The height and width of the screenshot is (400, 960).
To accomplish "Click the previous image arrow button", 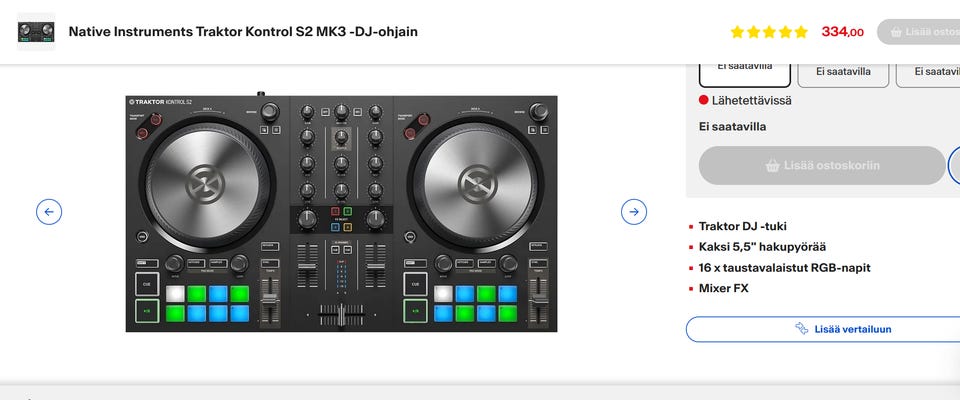I will click(x=49, y=212).
